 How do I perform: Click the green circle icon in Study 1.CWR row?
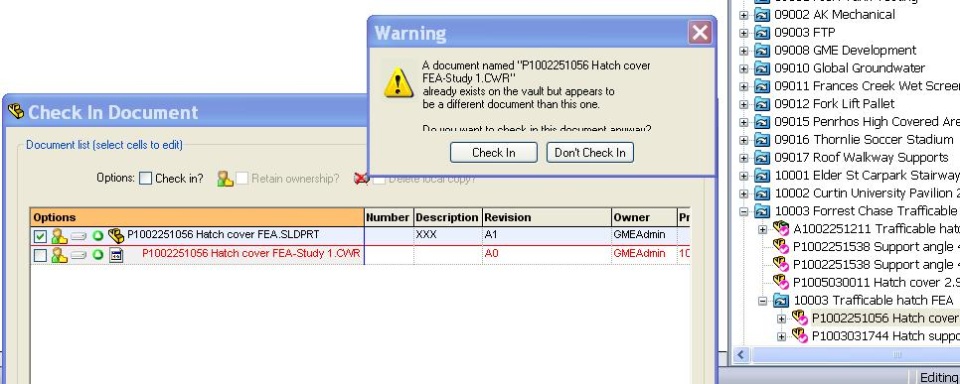tap(97, 255)
